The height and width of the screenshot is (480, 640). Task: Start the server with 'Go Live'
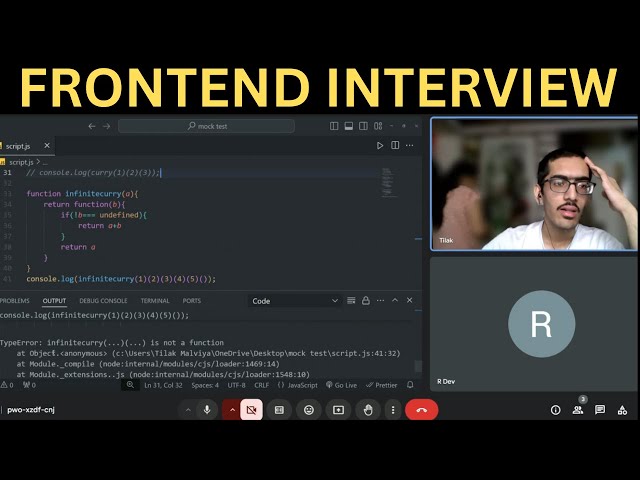click(342, 385)
